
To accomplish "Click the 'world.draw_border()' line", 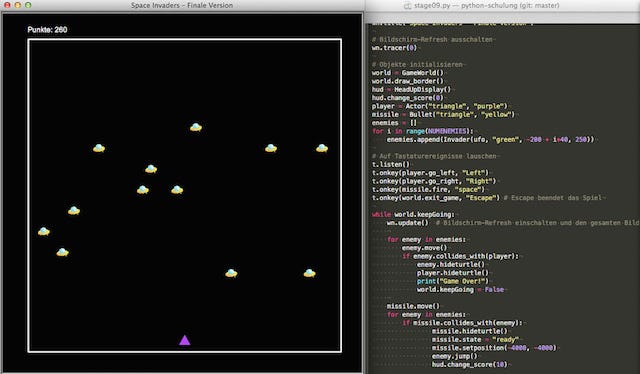I will click(407, 81).
